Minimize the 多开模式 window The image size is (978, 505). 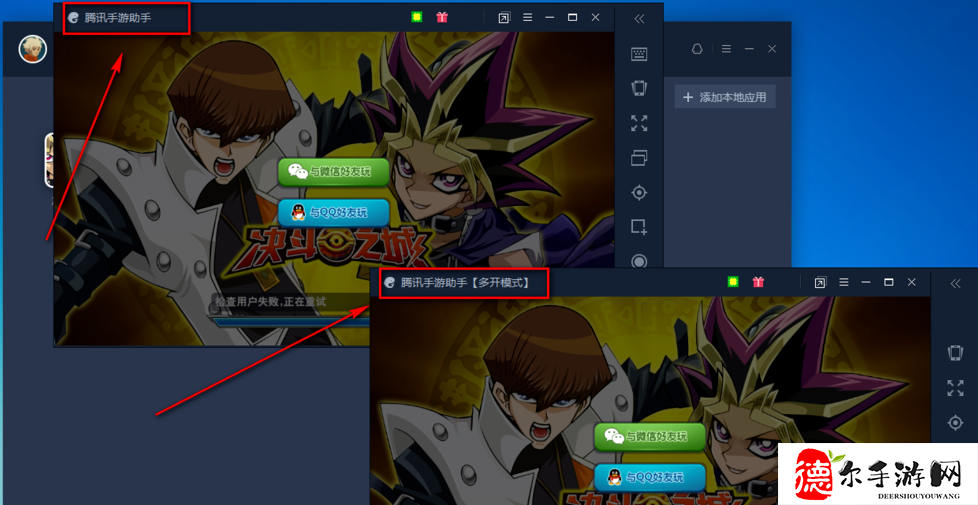pos(866,282)
